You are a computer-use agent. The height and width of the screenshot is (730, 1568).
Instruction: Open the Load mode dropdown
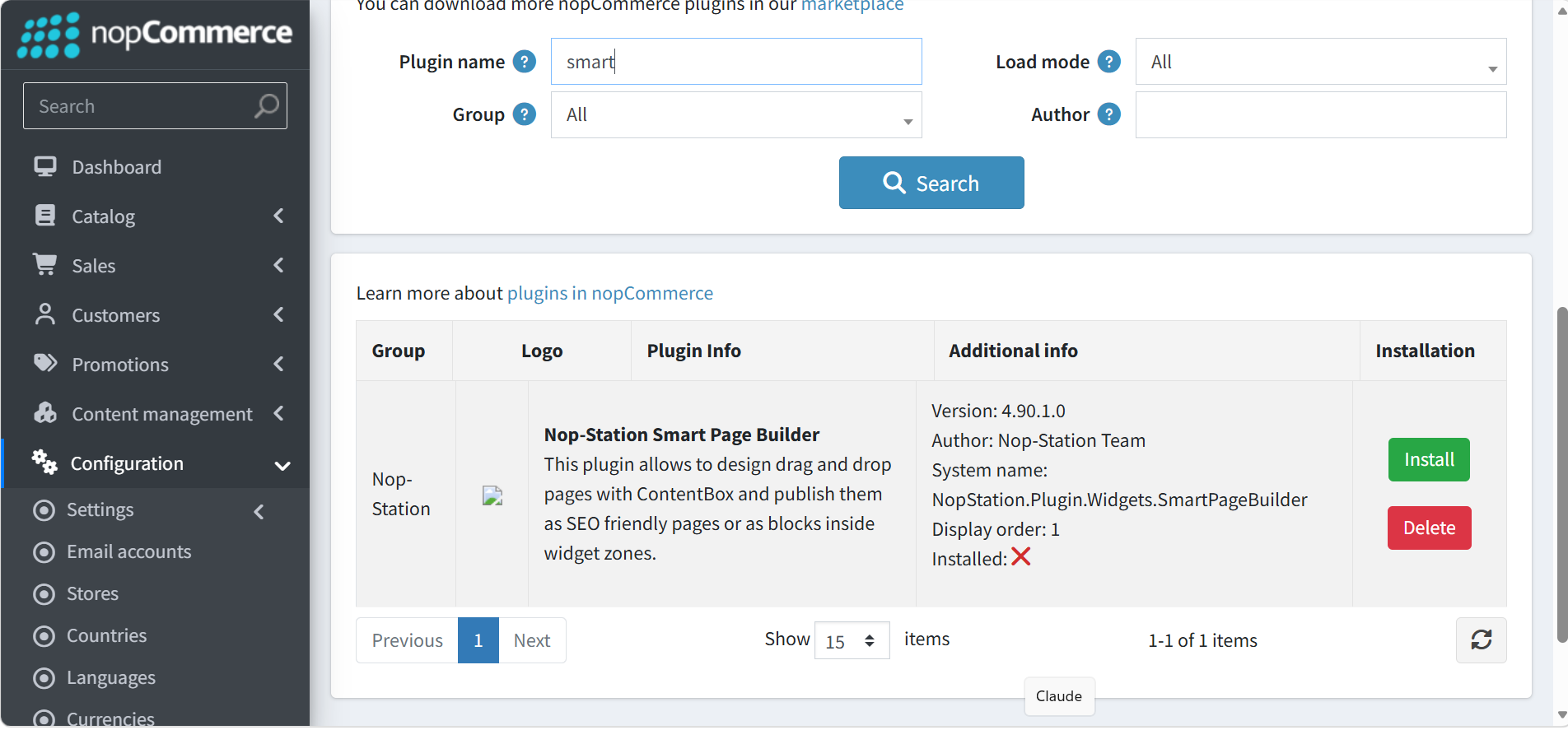[x=1321, y=62]
